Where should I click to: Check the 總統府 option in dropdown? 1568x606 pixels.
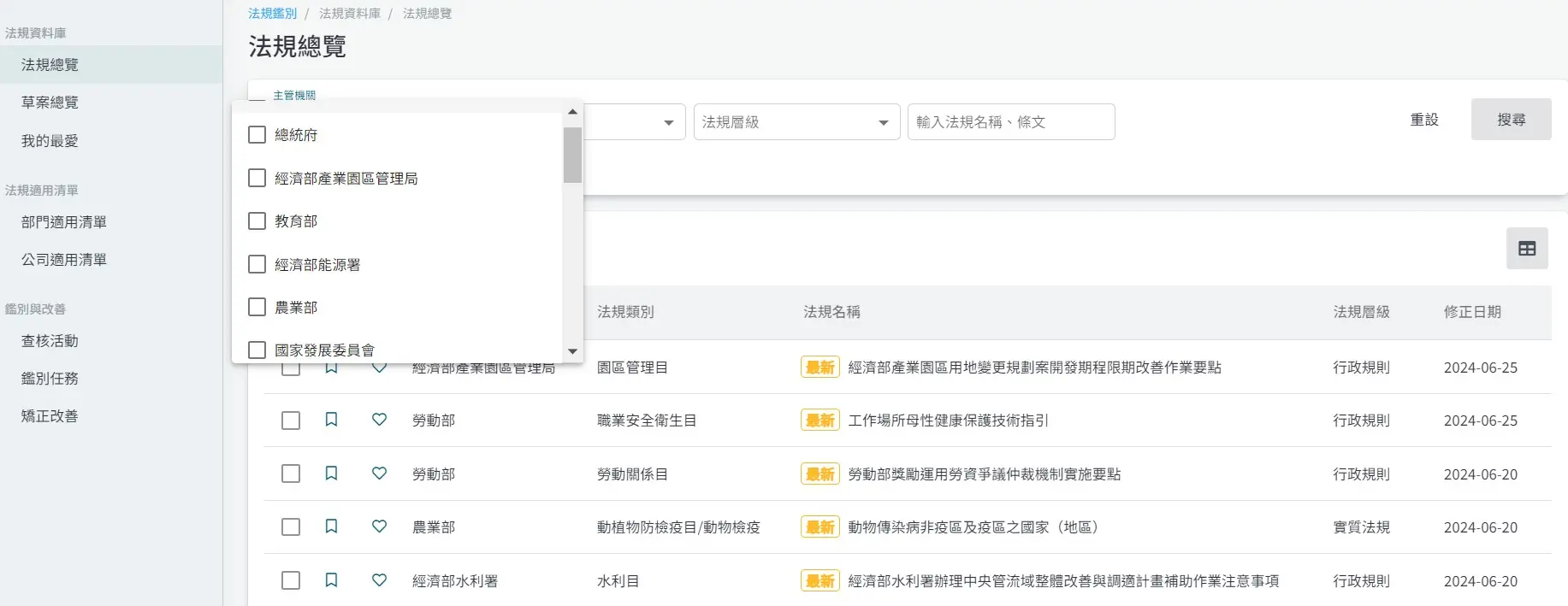(x=257, y=135)
